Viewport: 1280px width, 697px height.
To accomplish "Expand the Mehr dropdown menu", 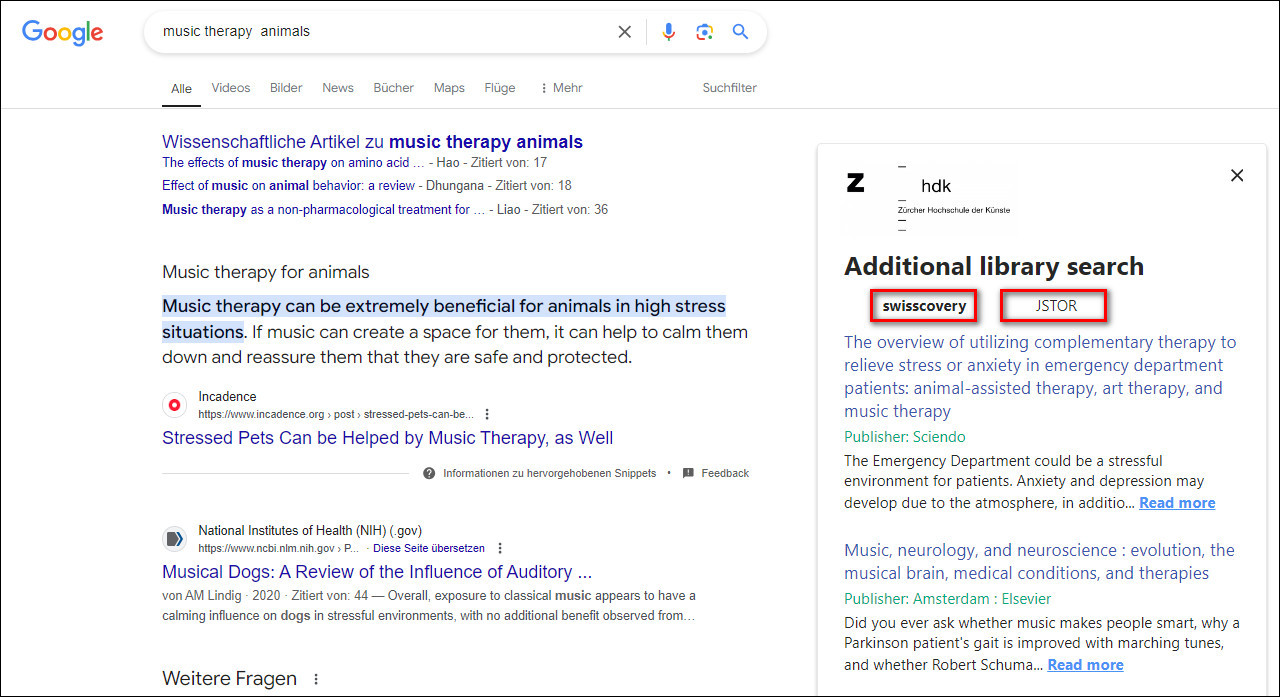I will click(561, 88).
